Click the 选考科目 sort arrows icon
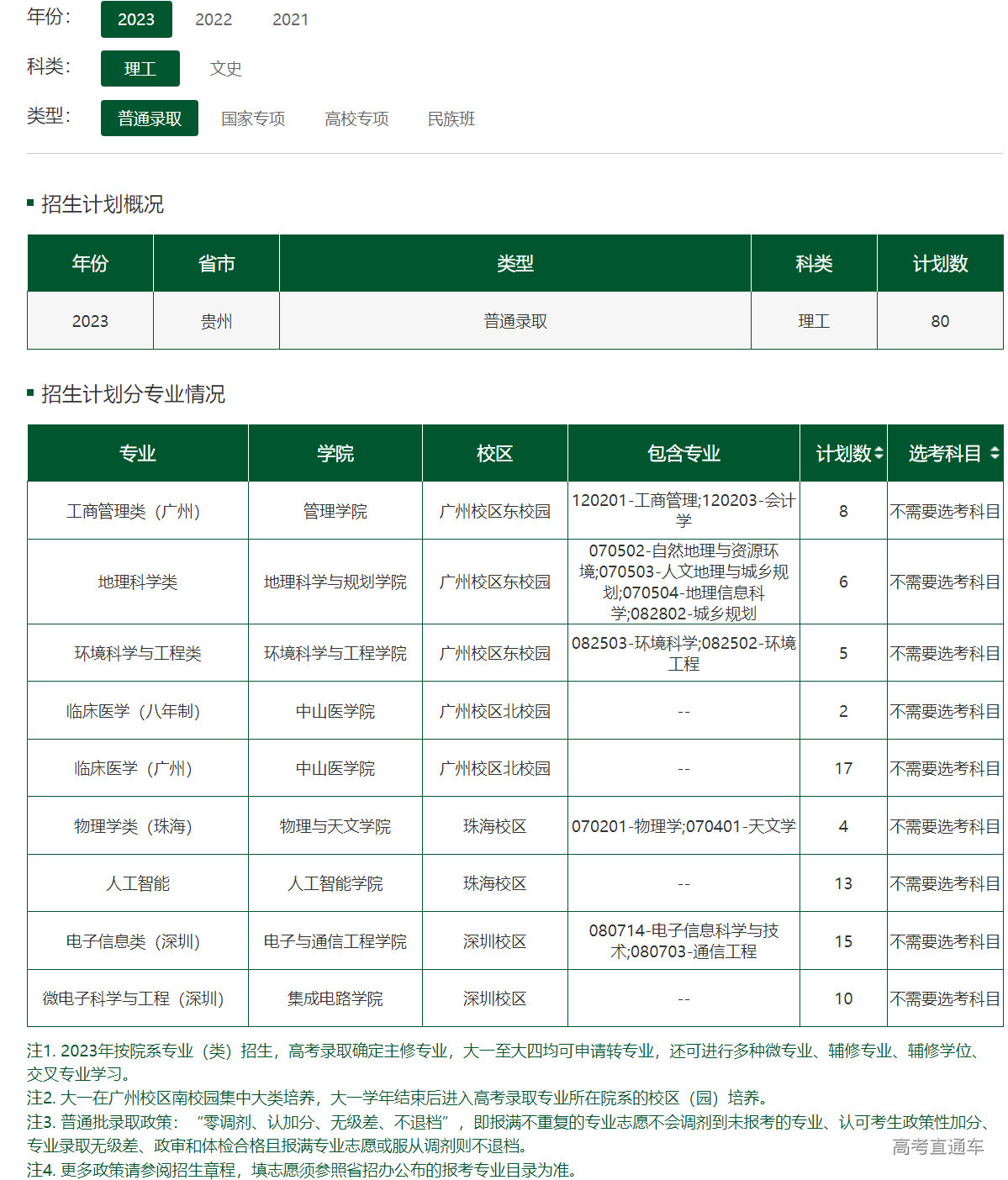The width and height of the screenshot is (1008, 1180). coord(995,454)
